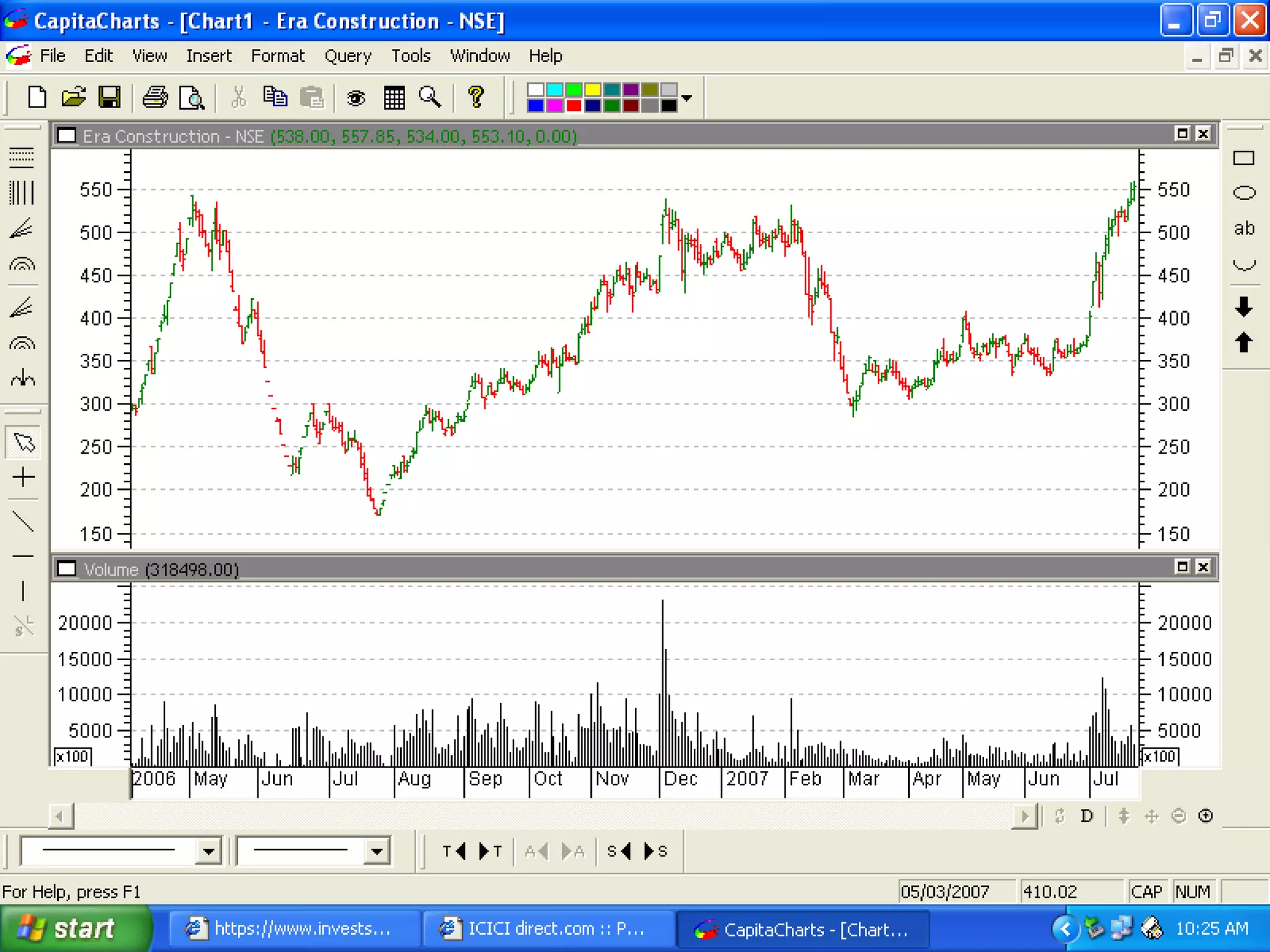Click the Print icon in toolbar
1270x952 pixels.
coord(155,97)
